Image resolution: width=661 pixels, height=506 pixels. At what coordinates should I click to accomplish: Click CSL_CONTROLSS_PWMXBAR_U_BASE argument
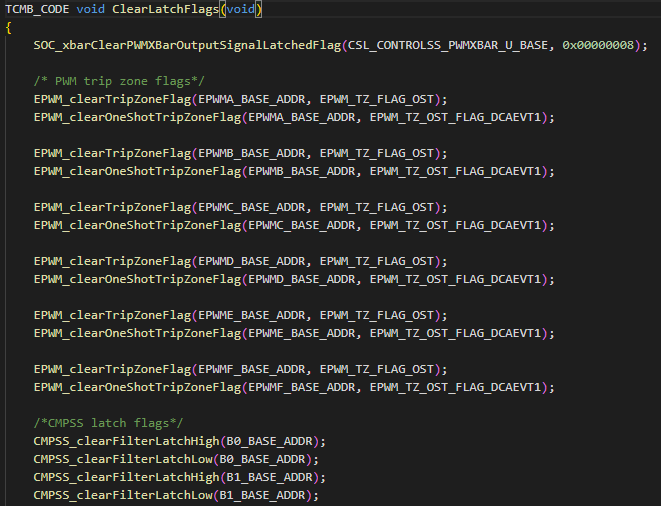pyautogui.click(x=448, y=45)
